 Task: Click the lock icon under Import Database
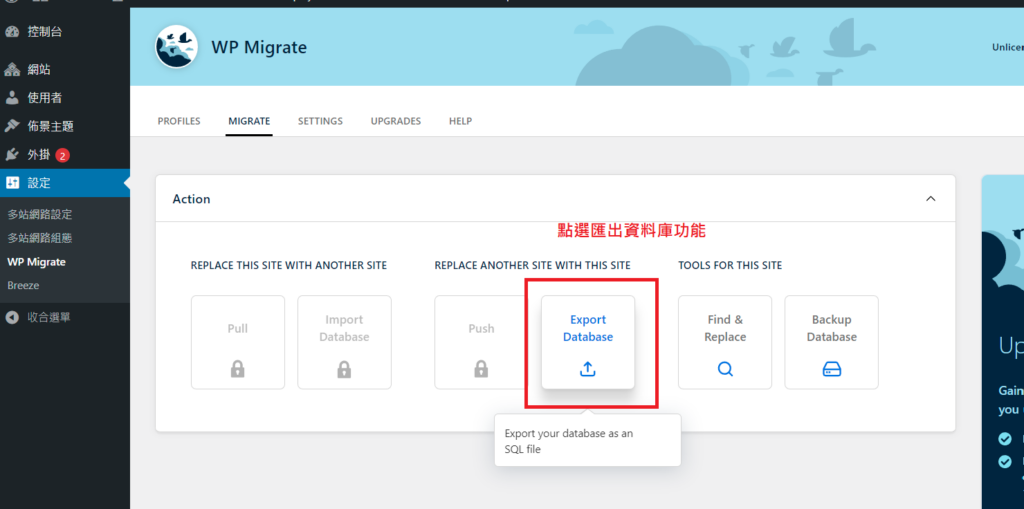tap(344, 369)
